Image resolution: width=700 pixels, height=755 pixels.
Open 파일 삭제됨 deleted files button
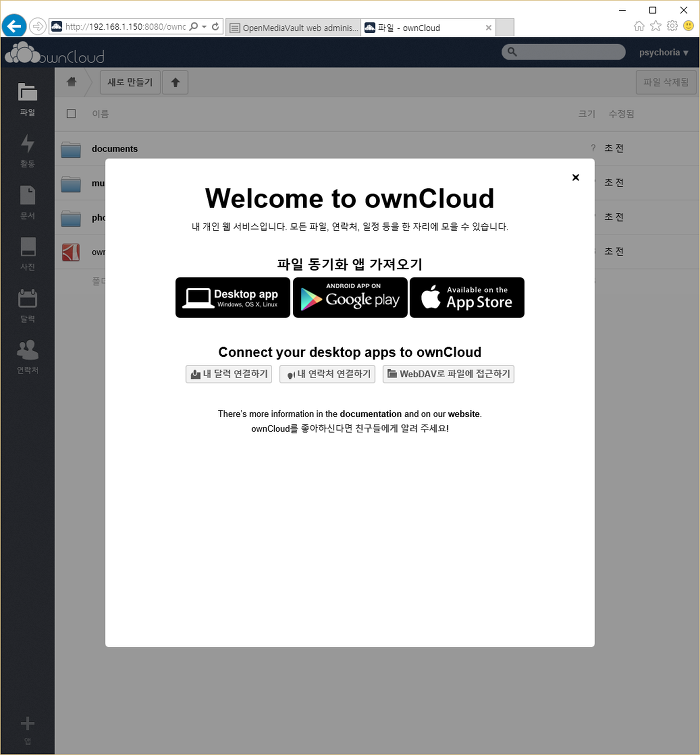click(x=666, y=82)
